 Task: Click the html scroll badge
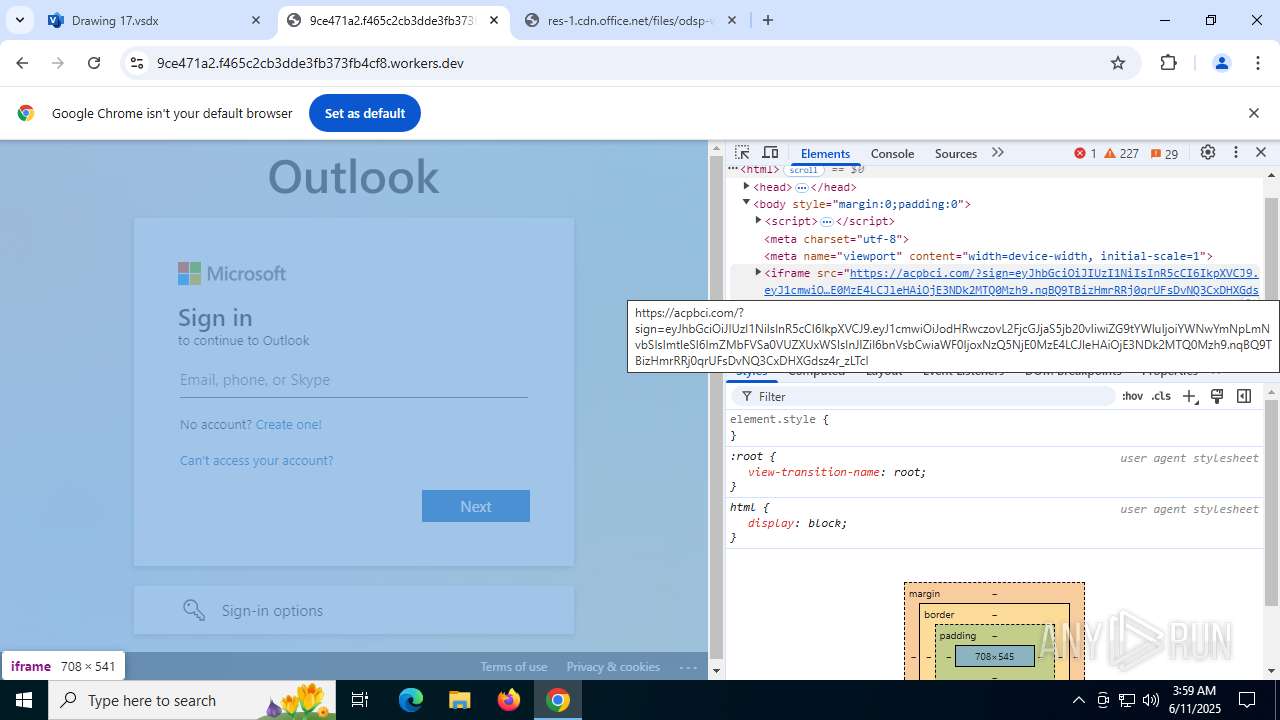pos(804,169)
